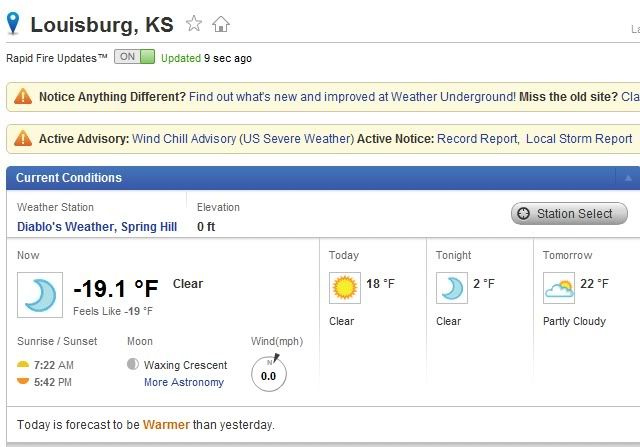Toggle Rapid Fire Updates switch off
The width and height of the screenshot is (640, 447).
(134, 57)
